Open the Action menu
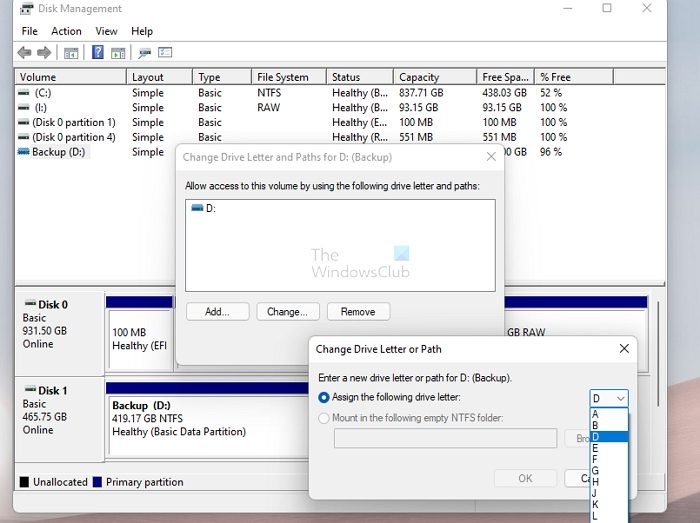This screenshot has width=700, height=523. pyautogui.click(x=66, y=31)
